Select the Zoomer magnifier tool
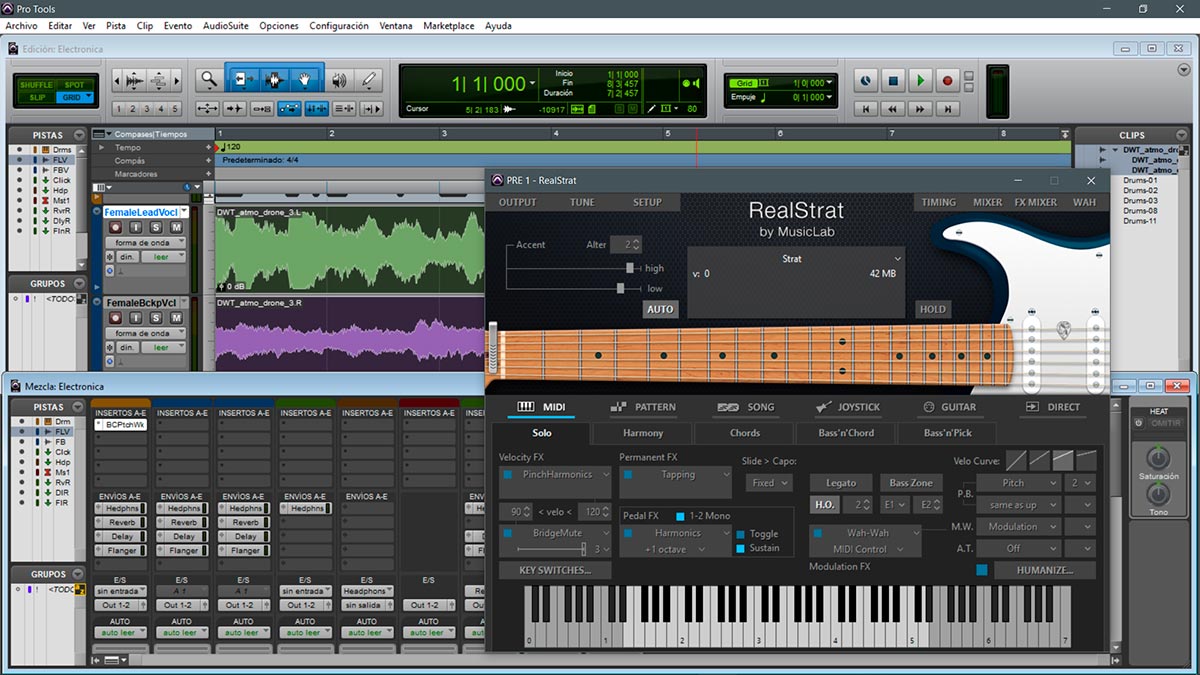The height and width of the screenshot is (675, 1200). 208,81
